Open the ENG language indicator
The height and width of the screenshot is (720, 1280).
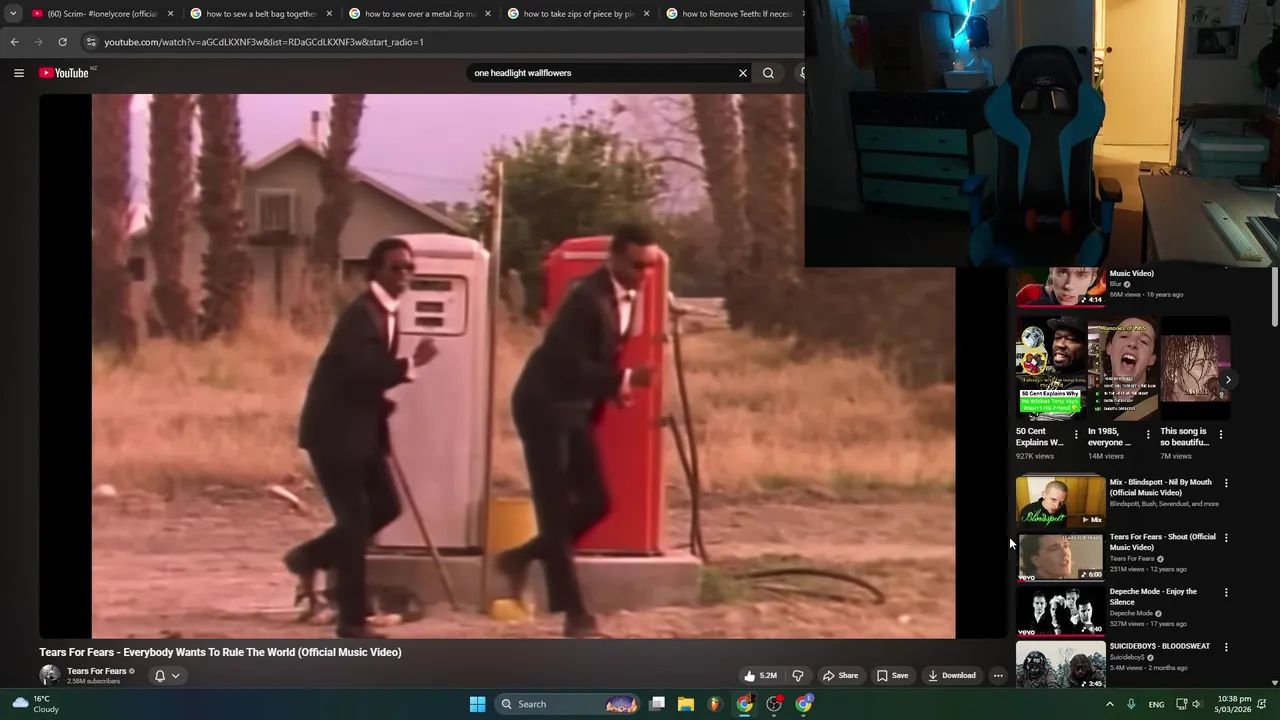(x=1156, y=704)
